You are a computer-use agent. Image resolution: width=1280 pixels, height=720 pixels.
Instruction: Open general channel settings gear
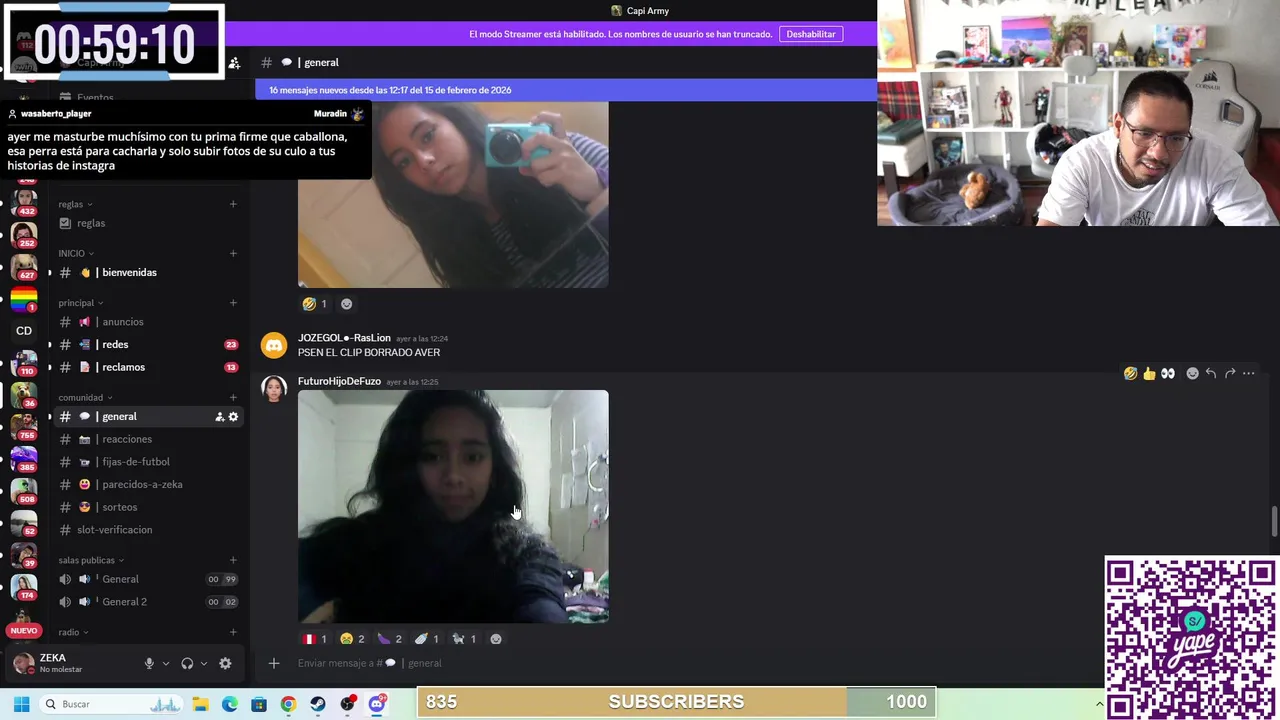(x=233, y=416)
